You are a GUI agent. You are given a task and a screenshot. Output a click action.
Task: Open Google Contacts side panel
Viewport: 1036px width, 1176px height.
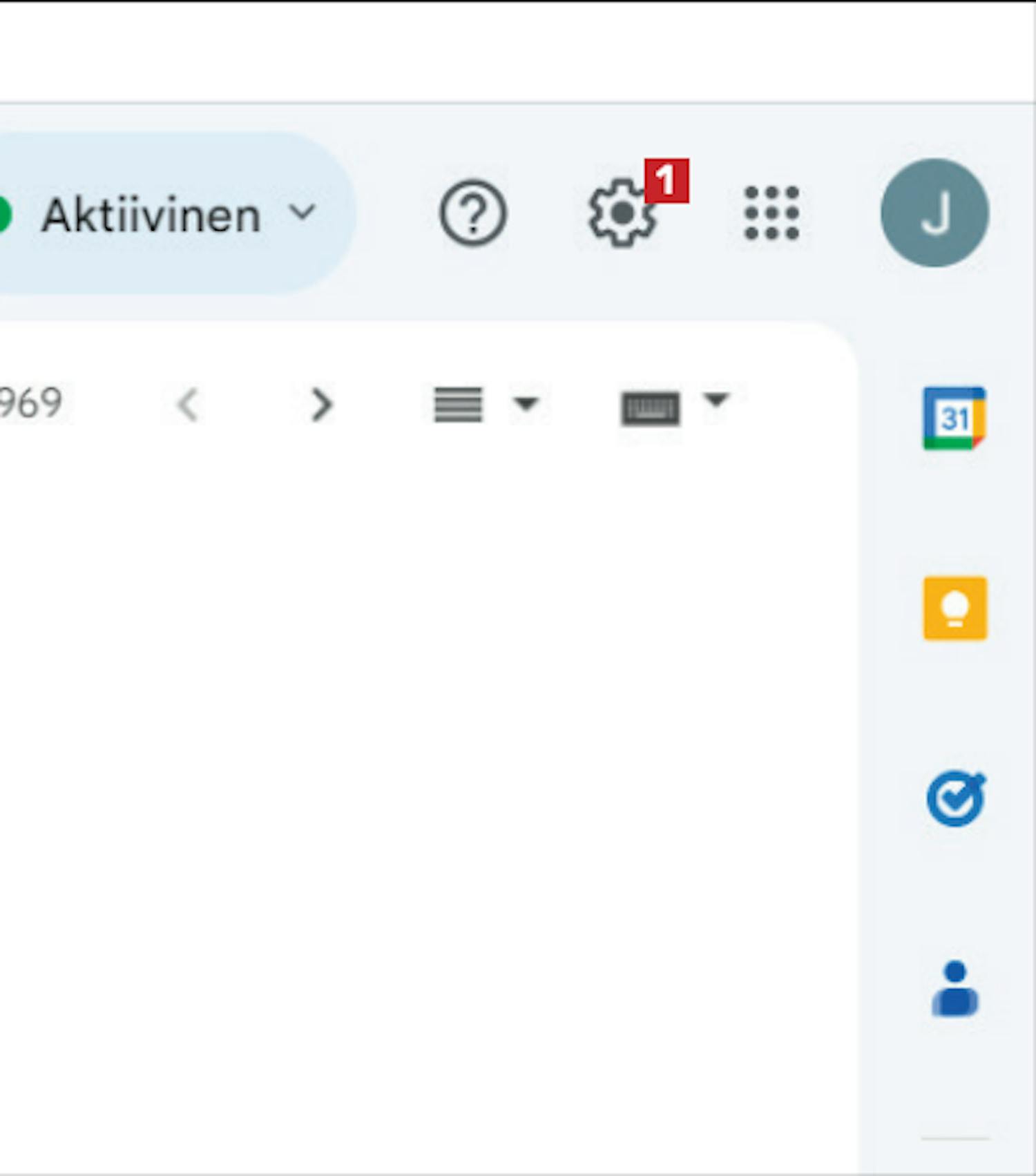955,989
